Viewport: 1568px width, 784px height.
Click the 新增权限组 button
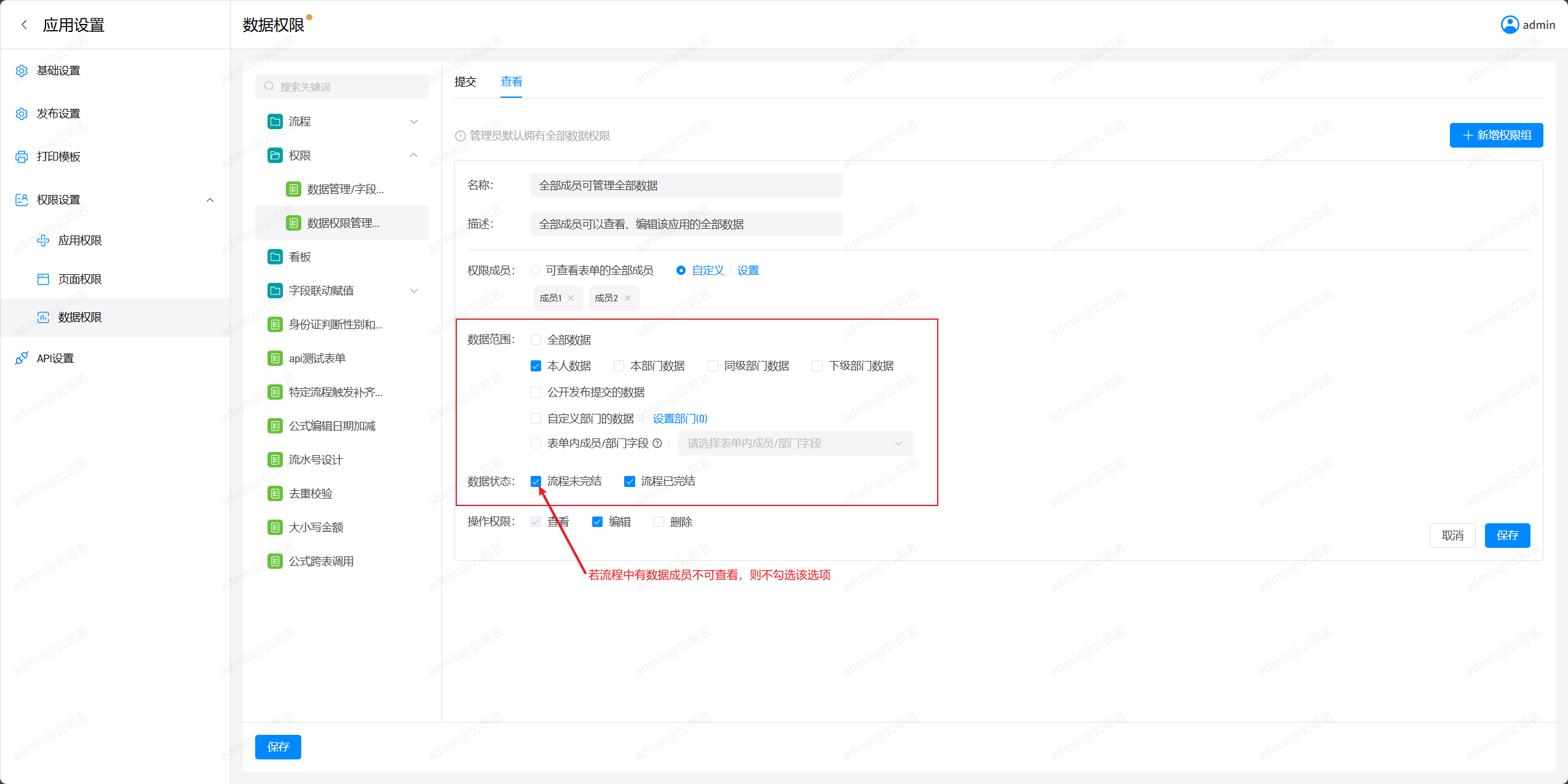(1495, 135)
